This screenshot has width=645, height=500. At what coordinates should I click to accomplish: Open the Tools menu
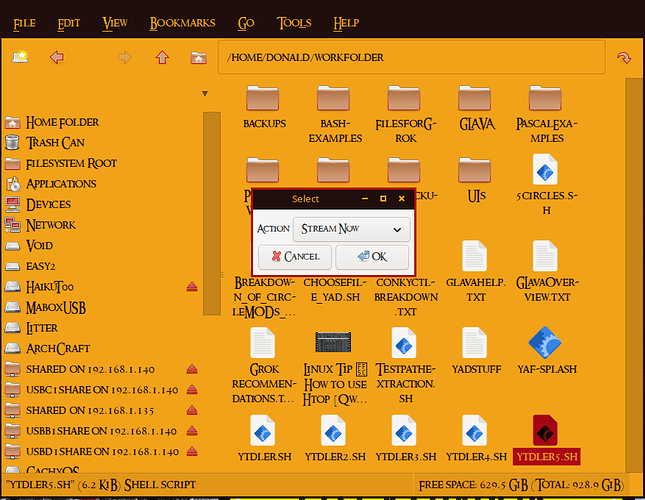coord(294,22)
